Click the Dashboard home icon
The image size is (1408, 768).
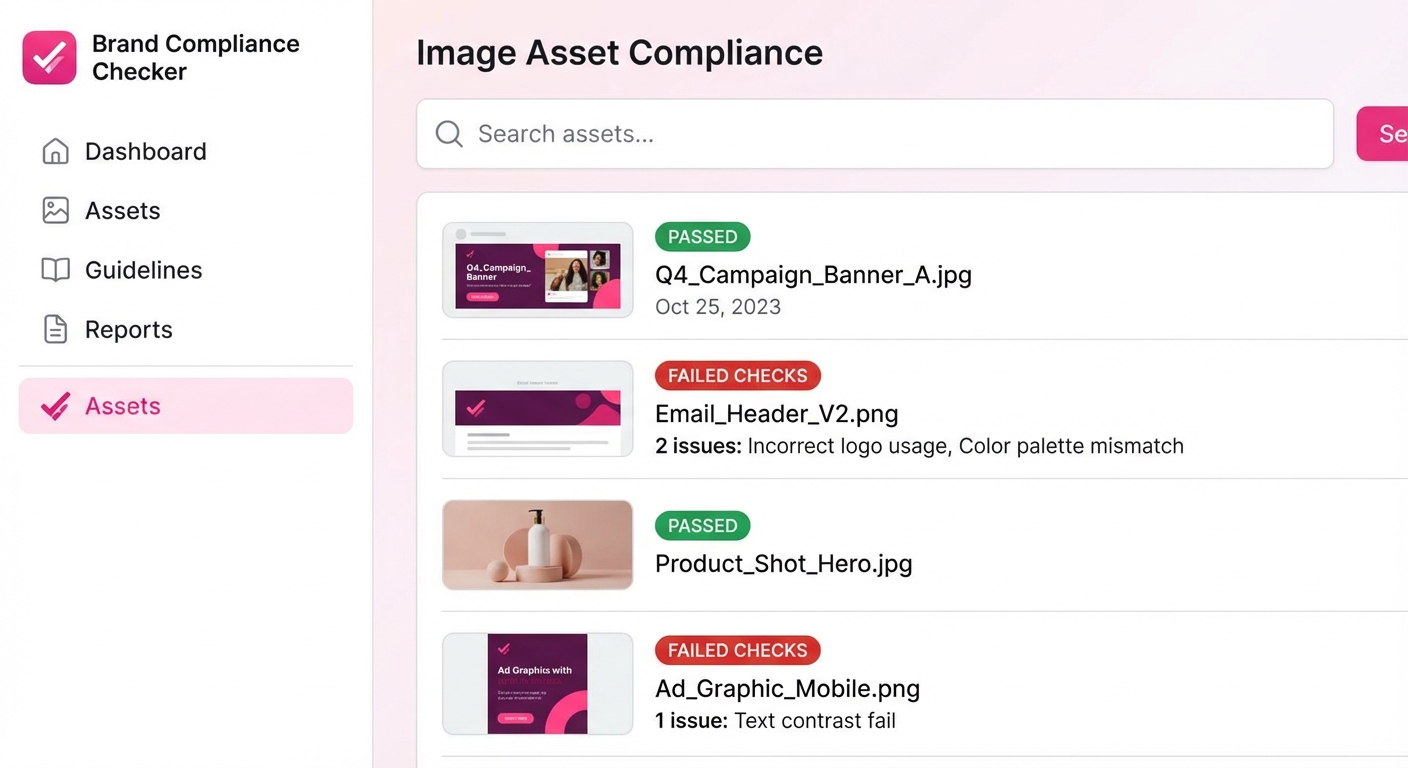[x=56, y=151]
